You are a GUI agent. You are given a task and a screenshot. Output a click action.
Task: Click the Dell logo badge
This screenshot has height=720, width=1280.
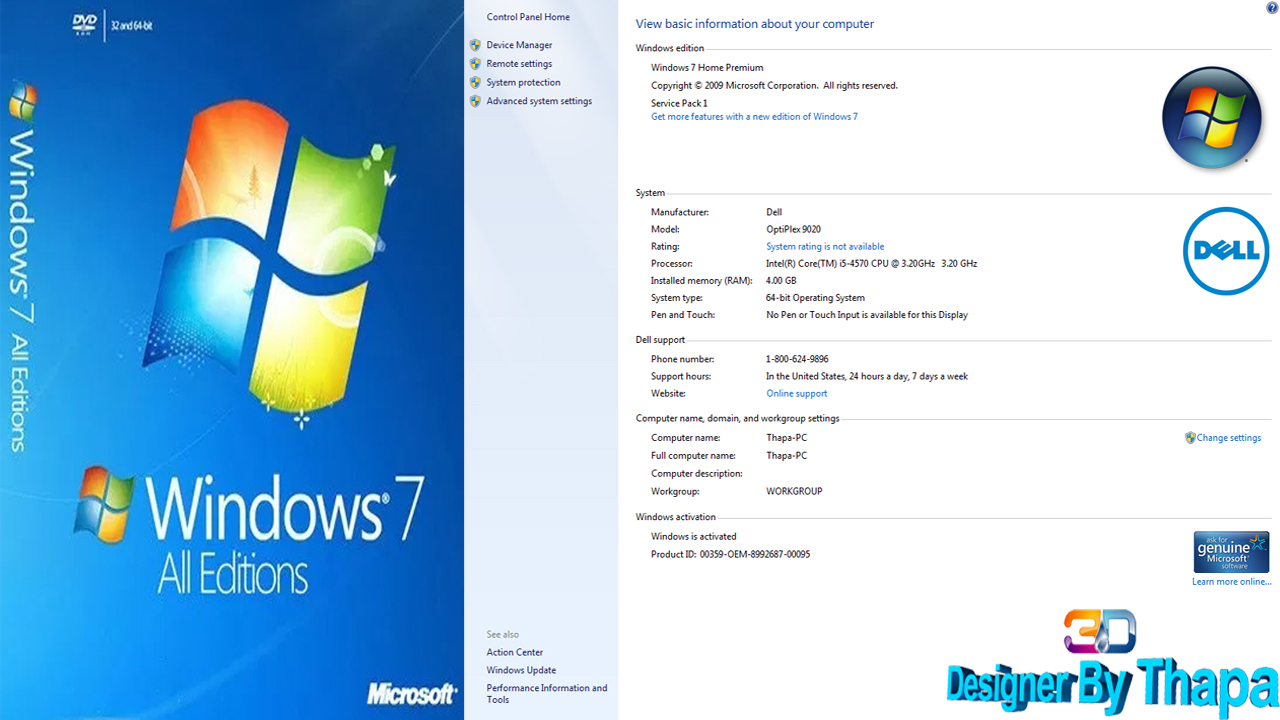1226,251
